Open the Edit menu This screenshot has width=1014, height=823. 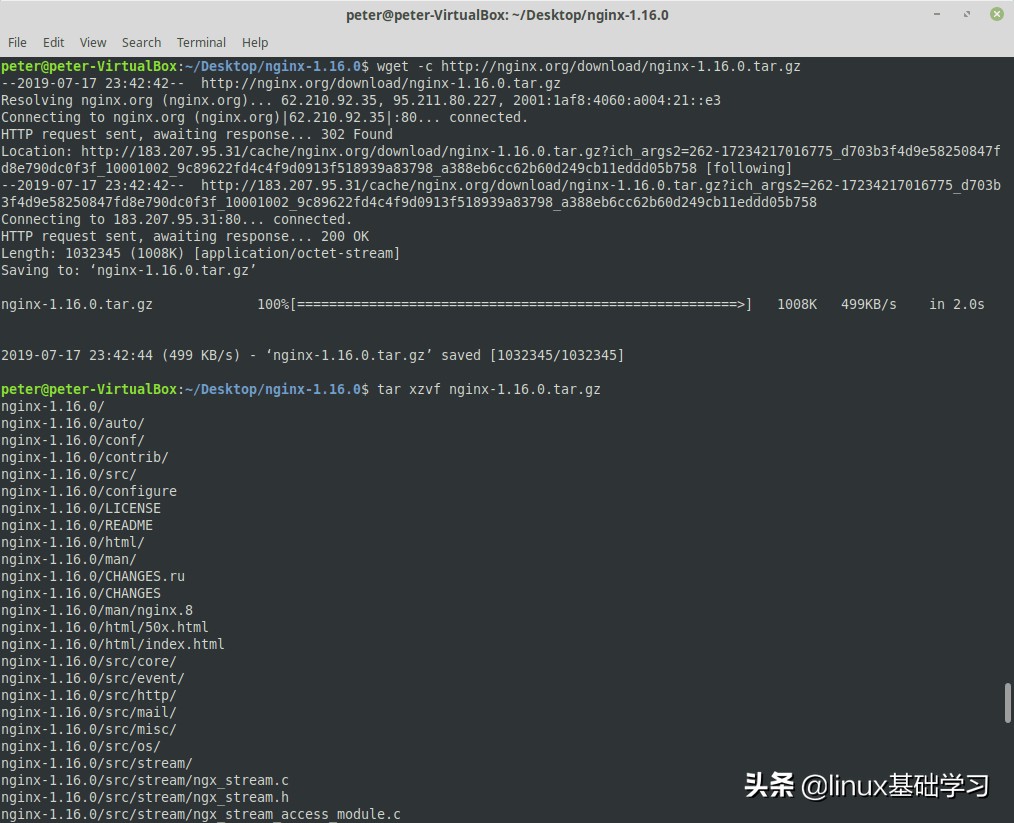pyautogui.click(x=53, y=43)
